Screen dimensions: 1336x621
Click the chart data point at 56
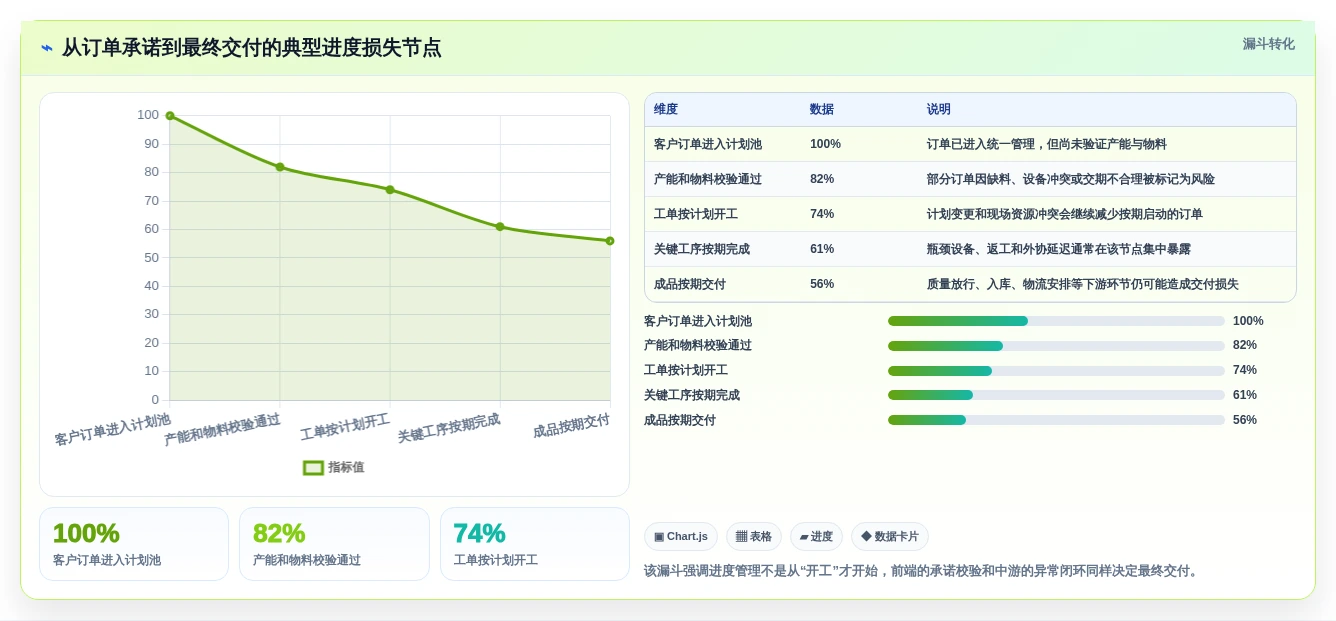click(x=610, y=241)
